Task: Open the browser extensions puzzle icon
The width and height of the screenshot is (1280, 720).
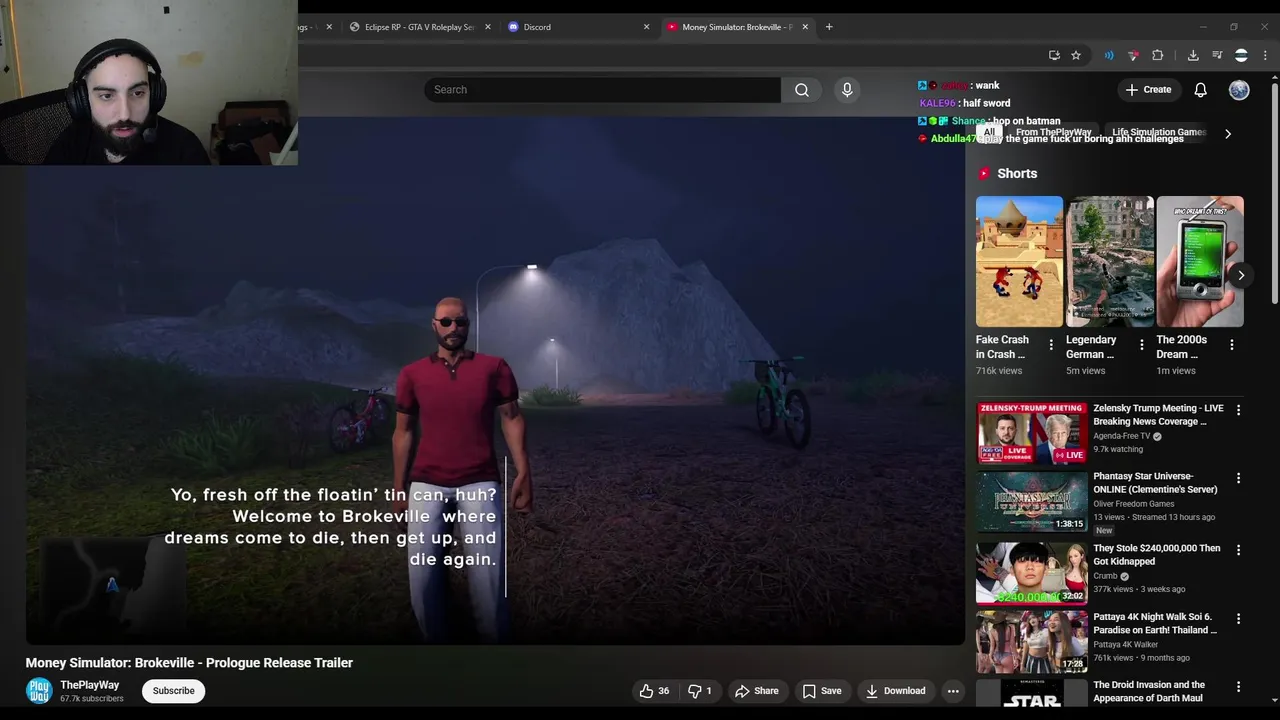Action: (x=1157, y=55)
